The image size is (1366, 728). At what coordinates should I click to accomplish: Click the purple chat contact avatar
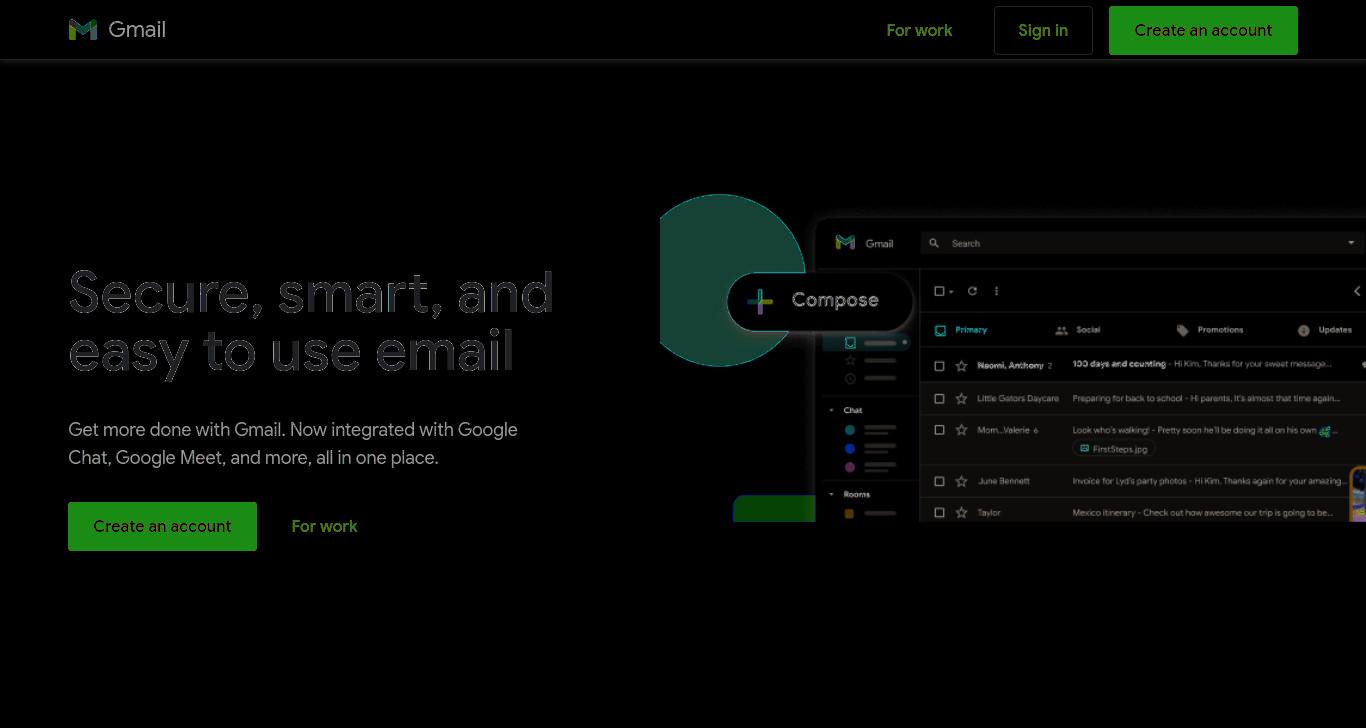(x=850, y=467)
